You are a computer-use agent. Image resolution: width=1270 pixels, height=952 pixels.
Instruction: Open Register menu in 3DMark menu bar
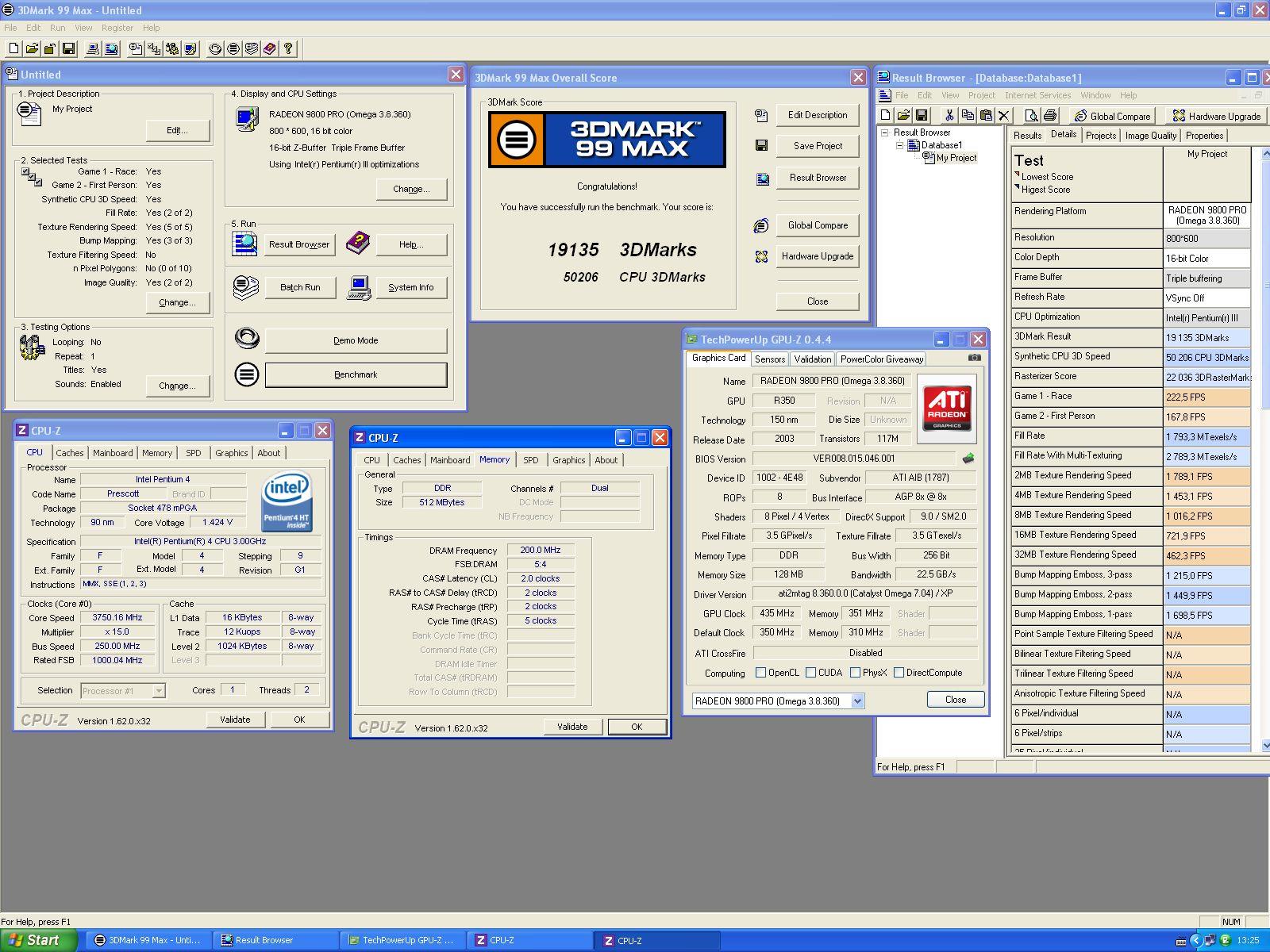[x=117, y=28]
